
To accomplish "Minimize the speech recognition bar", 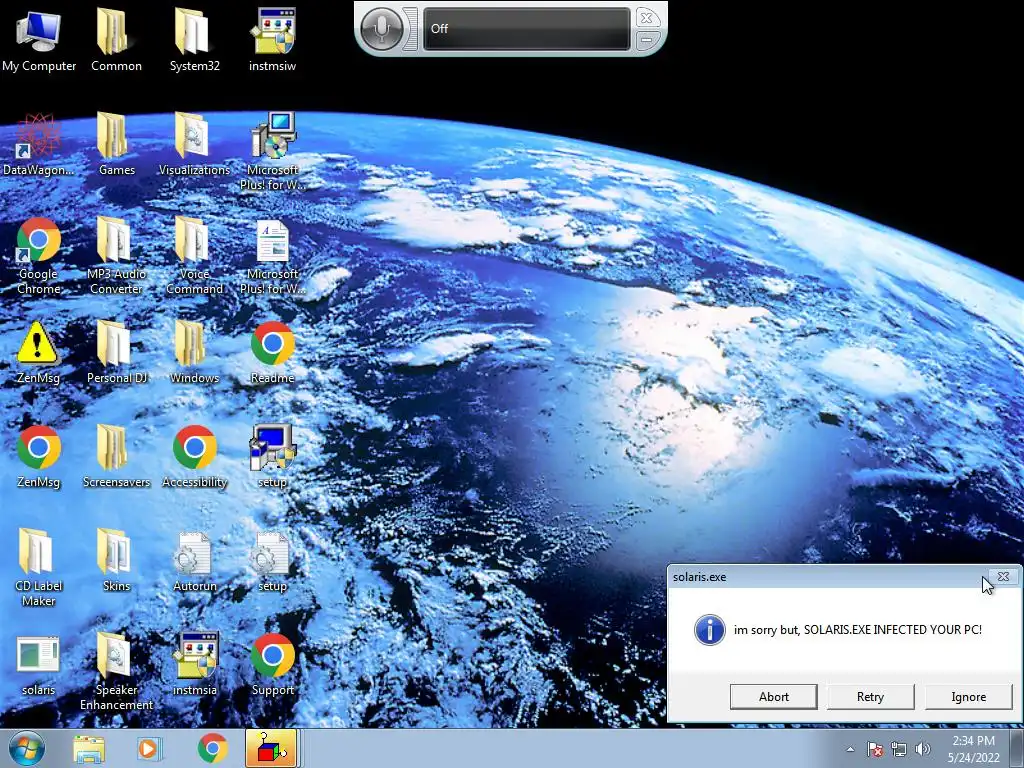I will coord(647,40).
